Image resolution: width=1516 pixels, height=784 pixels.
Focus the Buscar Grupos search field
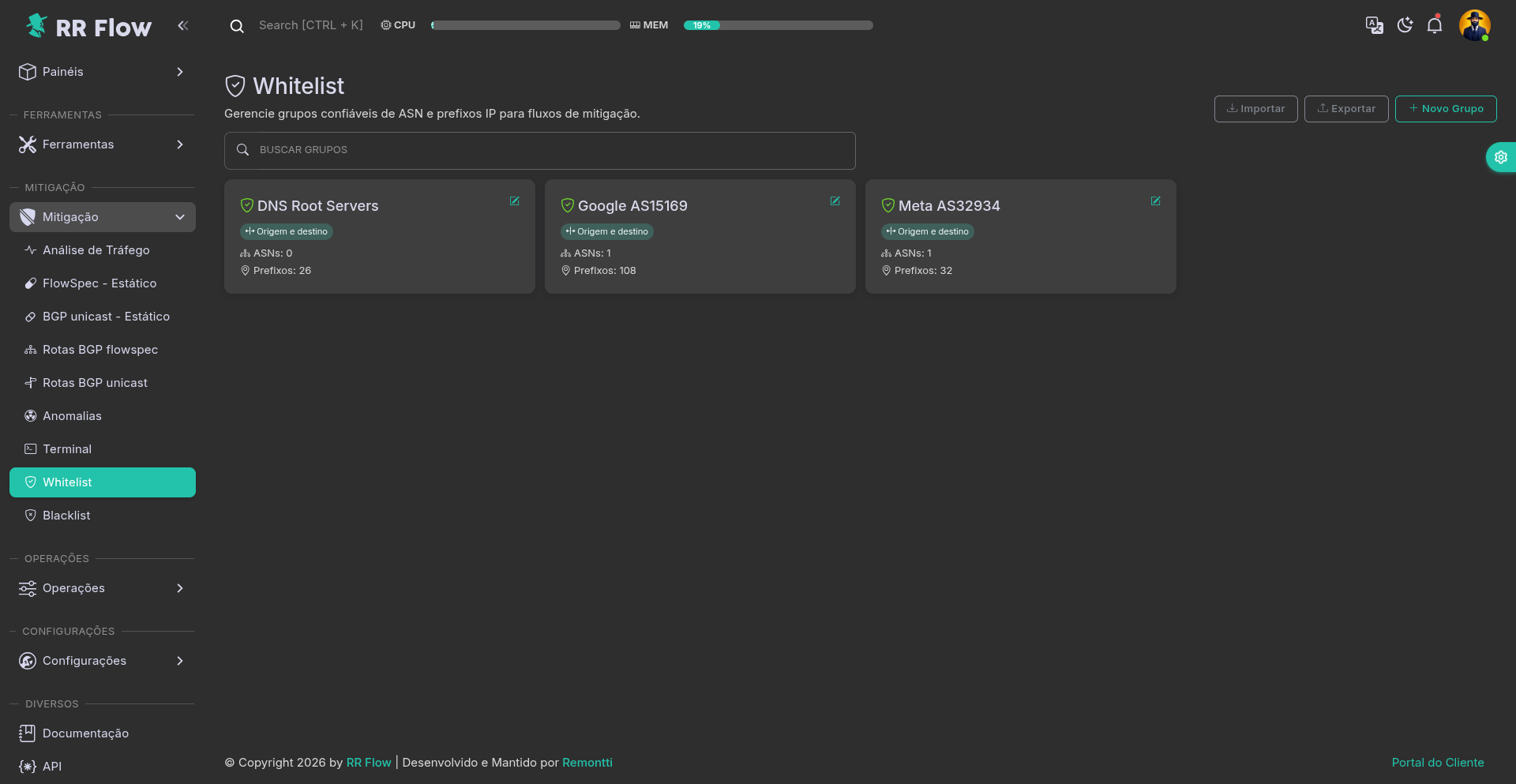click(x=540, y=150)
